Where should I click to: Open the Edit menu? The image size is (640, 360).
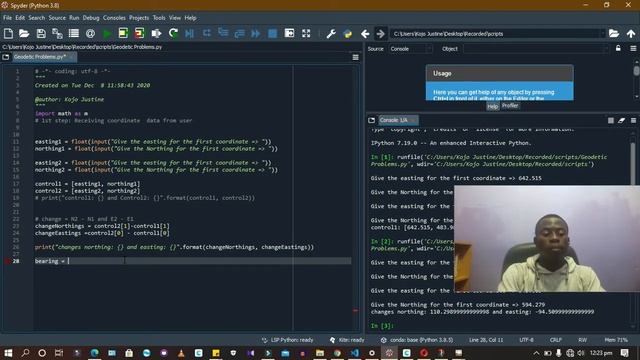20,18
